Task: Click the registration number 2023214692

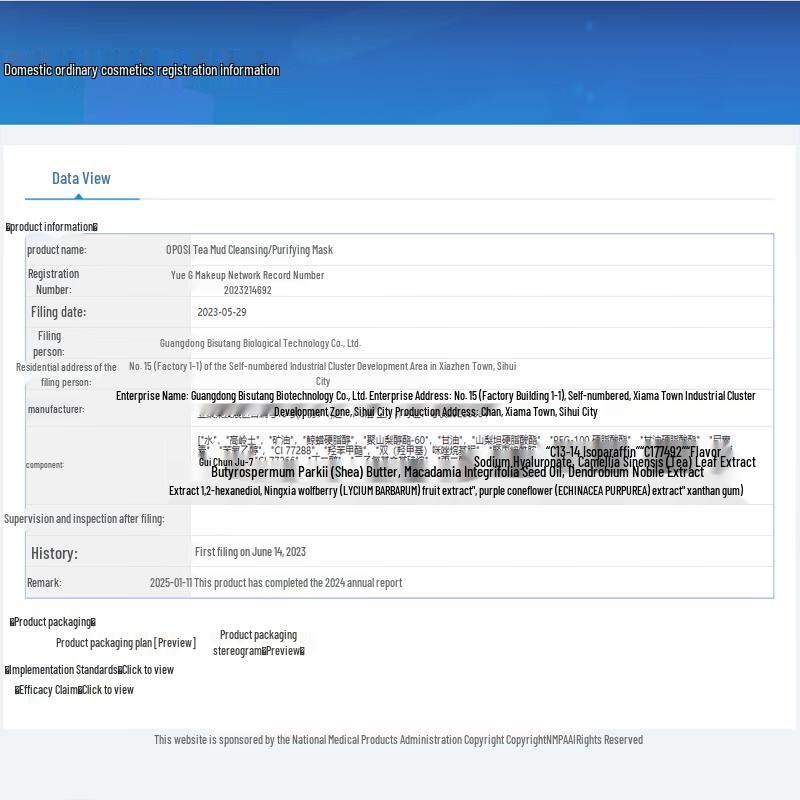Action: [247, 290]
